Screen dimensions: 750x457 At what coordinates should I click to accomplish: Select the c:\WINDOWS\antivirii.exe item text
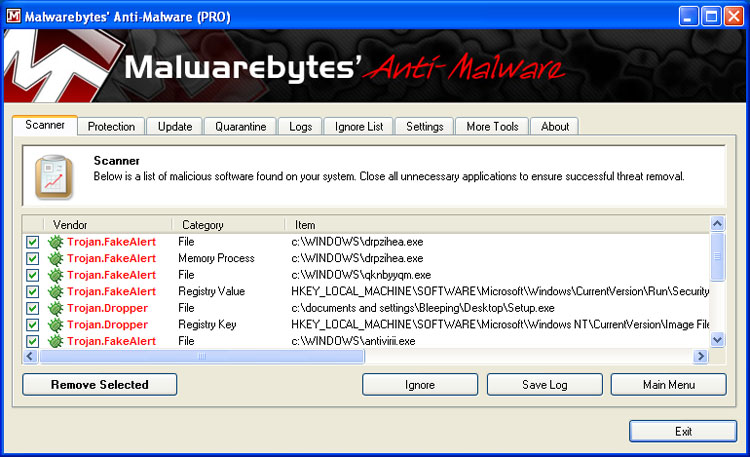353,341
